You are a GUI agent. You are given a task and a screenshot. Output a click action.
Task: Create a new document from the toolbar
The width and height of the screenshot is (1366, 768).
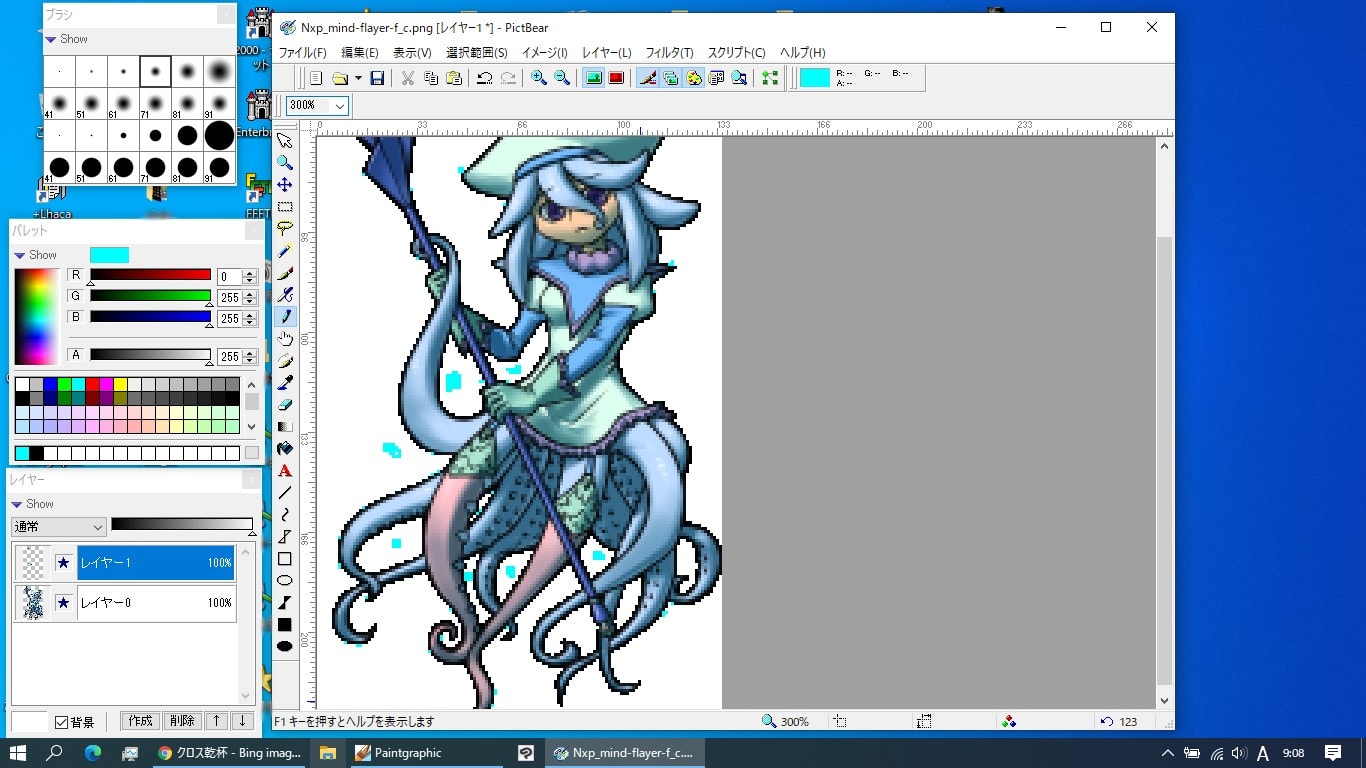pyautogui.click(x=316, y=78)
